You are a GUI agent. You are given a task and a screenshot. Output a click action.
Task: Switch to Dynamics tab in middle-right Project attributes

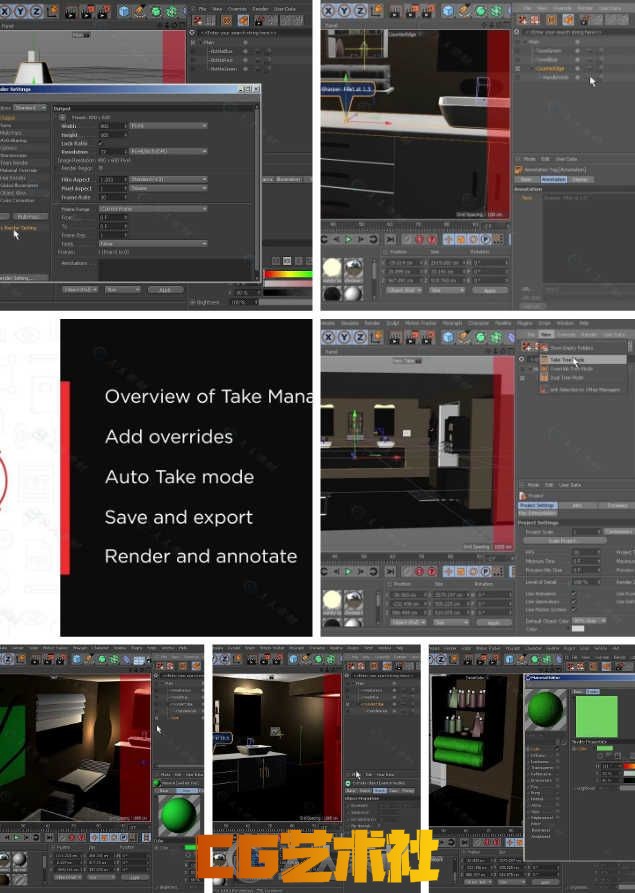[617, 505]
